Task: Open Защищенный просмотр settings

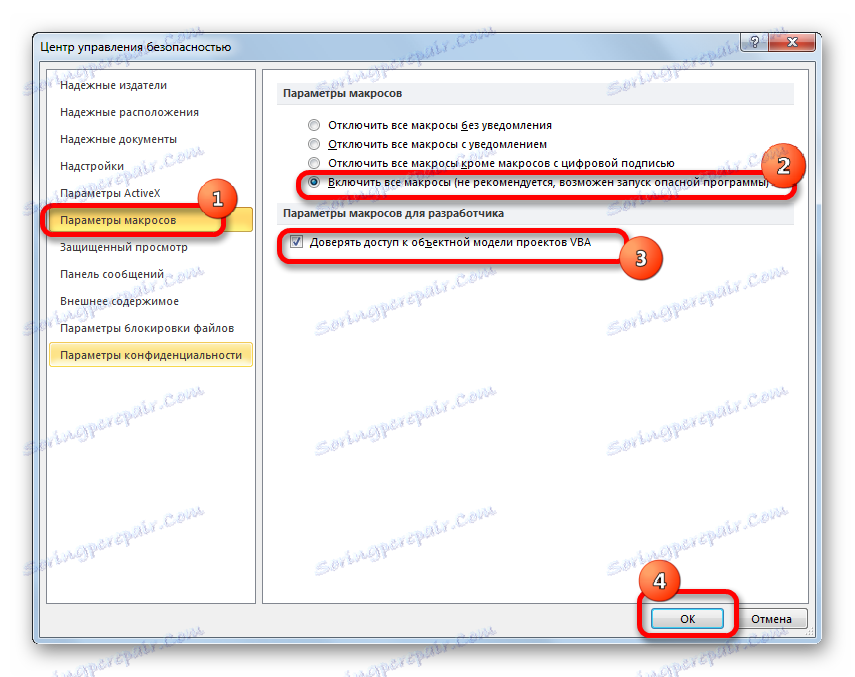Action: tap(150, 247)
